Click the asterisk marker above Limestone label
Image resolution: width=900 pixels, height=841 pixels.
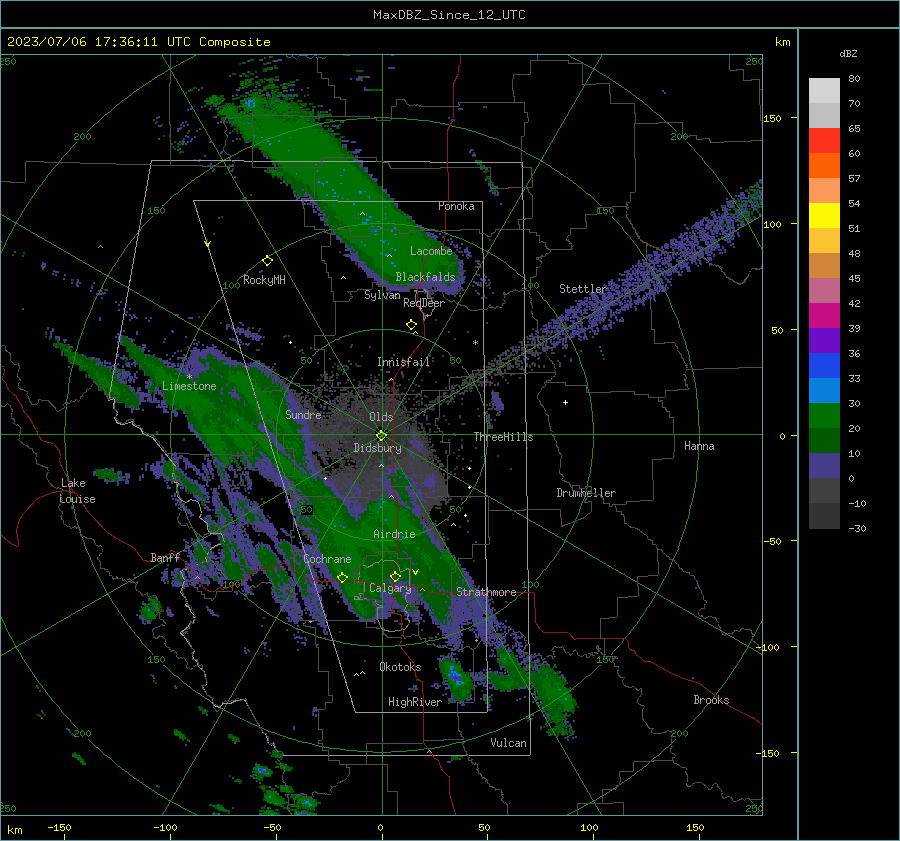(x=189, y=377)
